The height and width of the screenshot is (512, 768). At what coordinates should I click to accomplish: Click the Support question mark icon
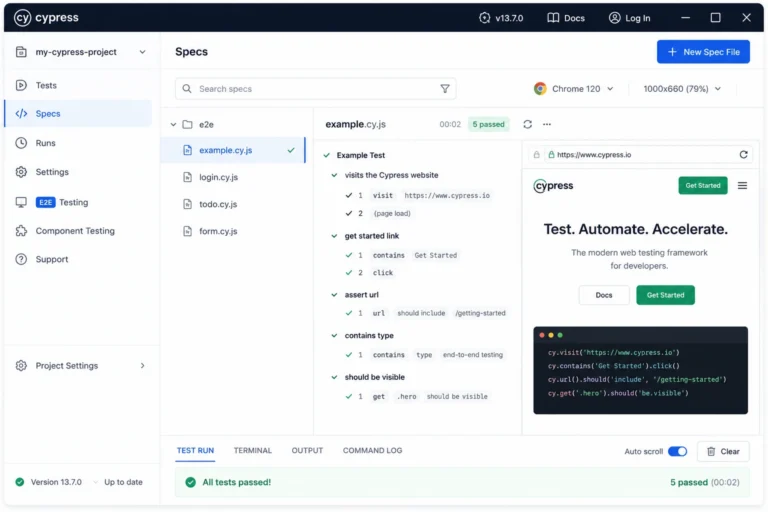point(21,259)
